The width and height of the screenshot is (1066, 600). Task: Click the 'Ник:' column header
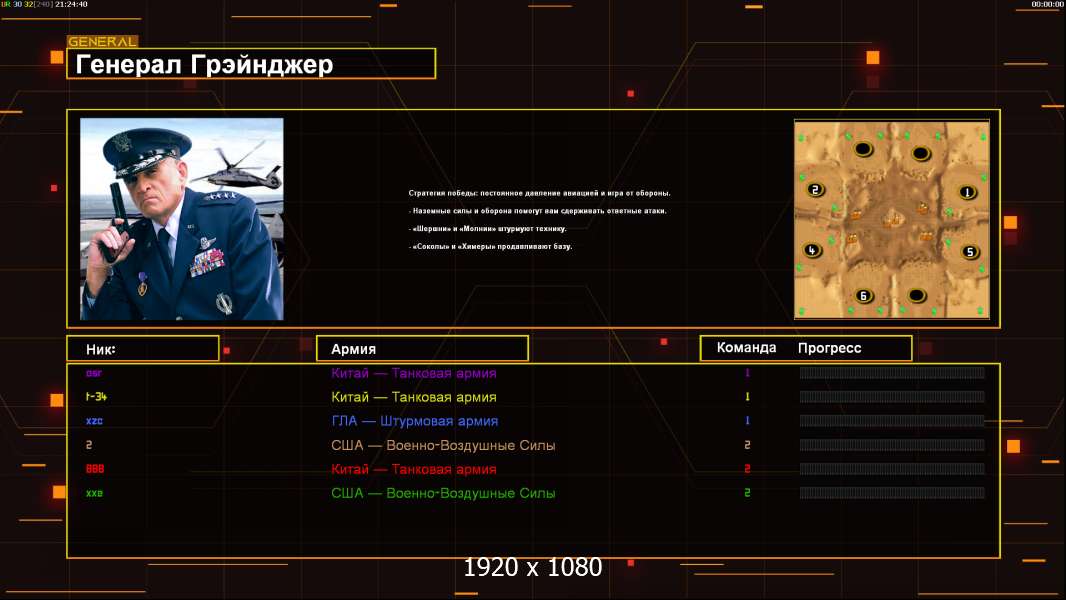tap(142, 349)
